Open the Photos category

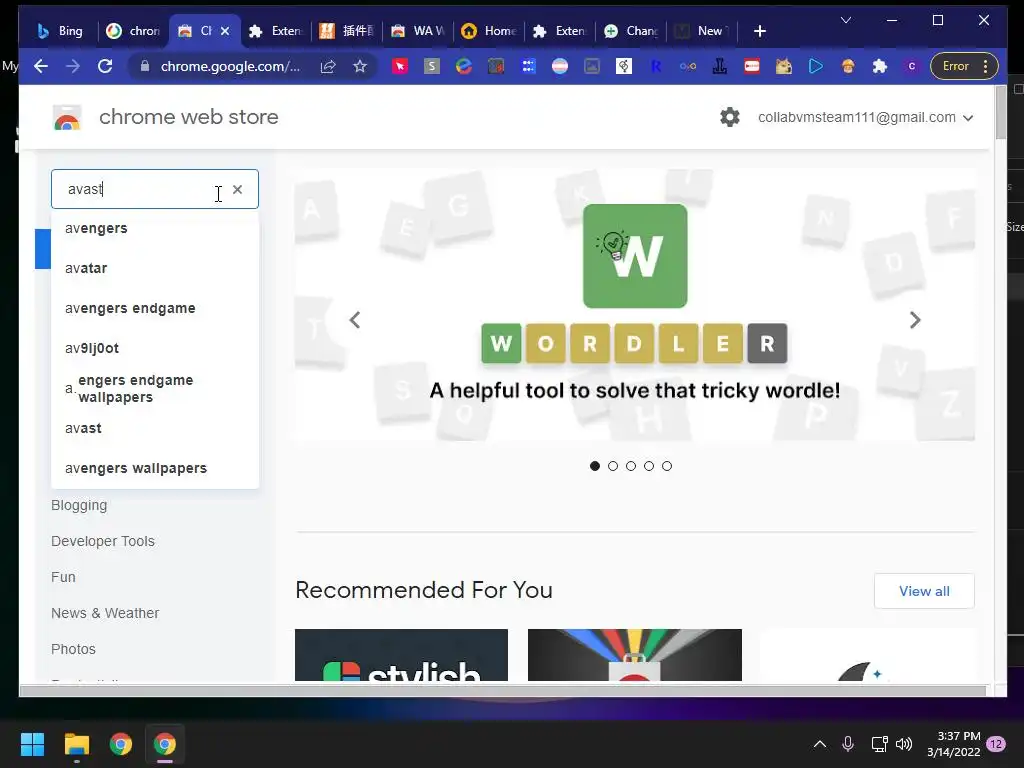point(73,649)
